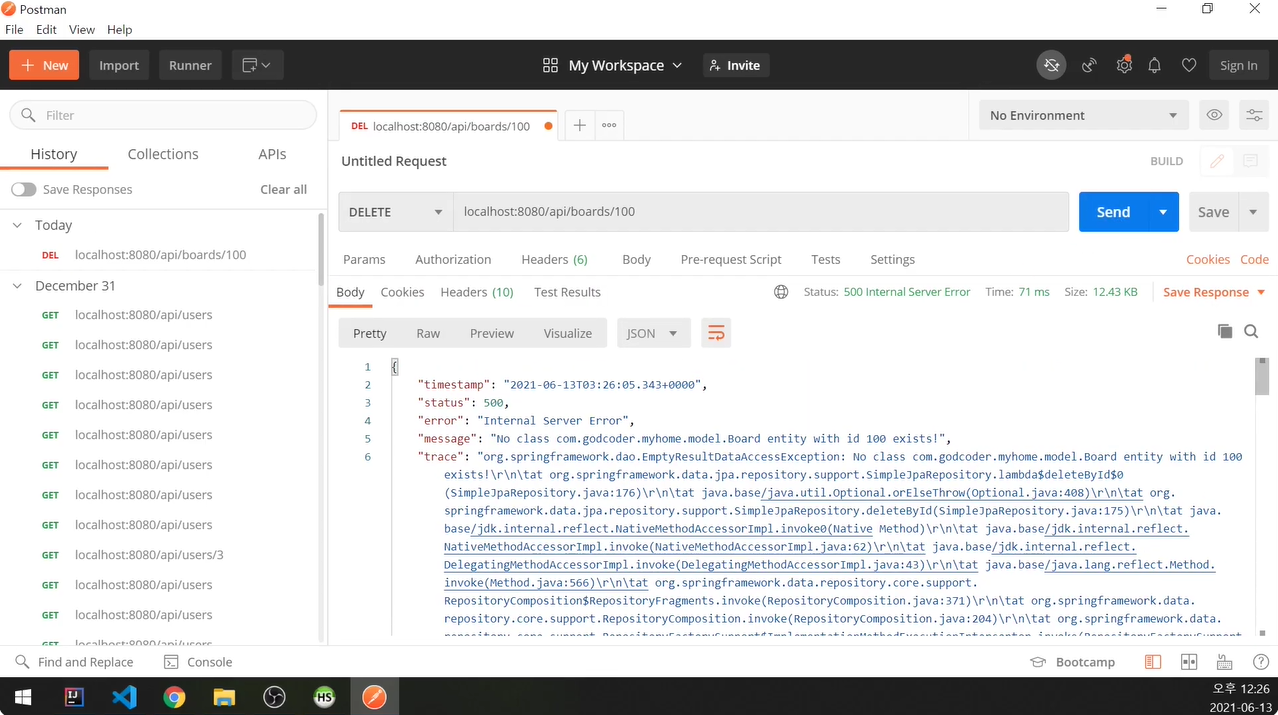
Task: Open the Code link
Action: point(1254,259)
